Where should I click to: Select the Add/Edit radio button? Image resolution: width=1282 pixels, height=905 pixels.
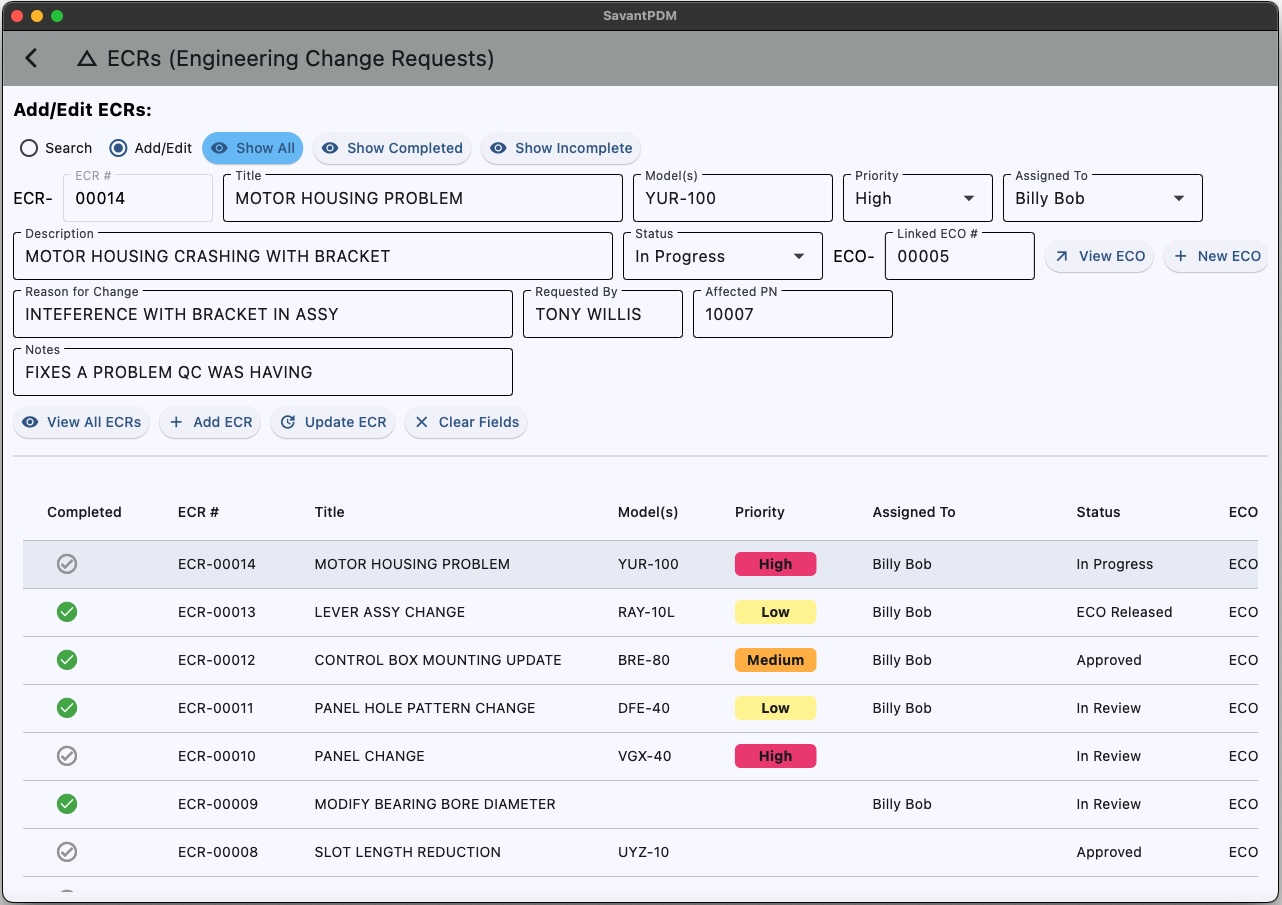[119, 148]
